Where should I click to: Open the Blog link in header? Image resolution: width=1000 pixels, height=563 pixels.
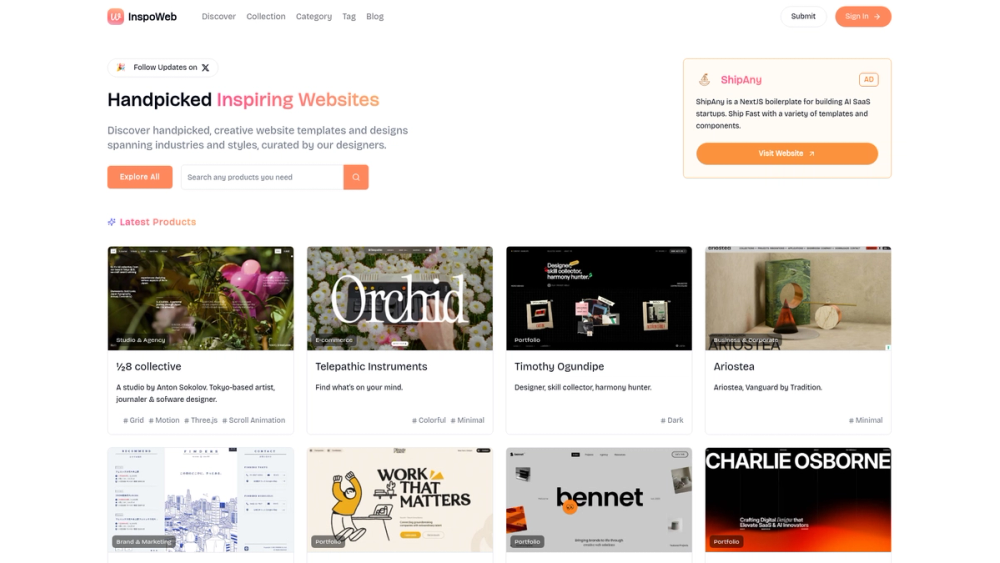coord(375,17)
